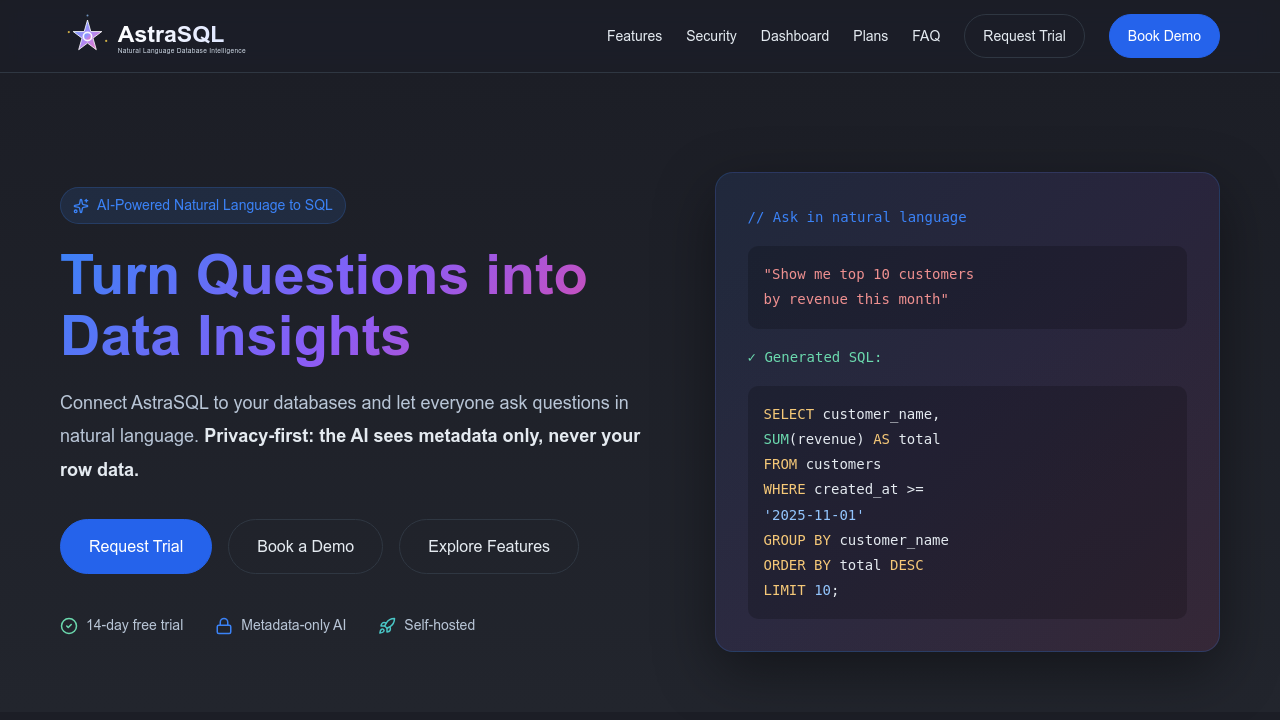Click the sparkle icon in the AI-Powered badge

point(80,205)
